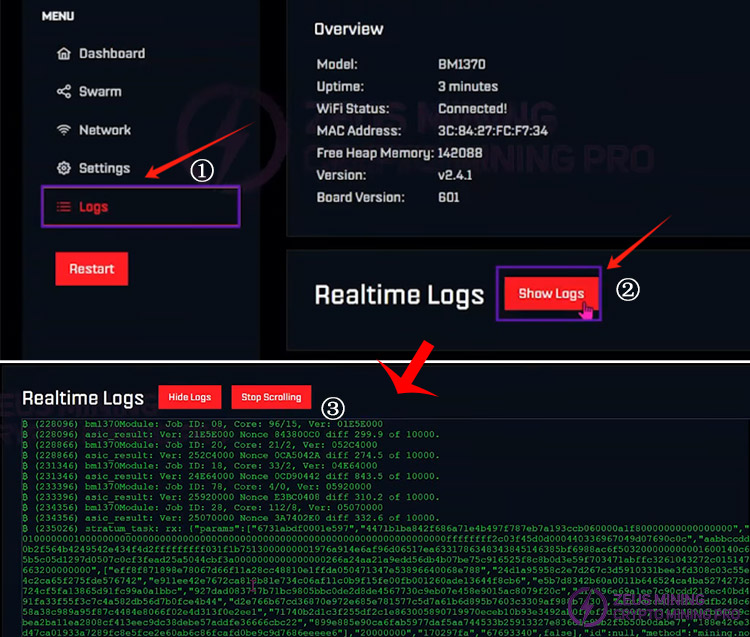Click the Settings gear icon
The height and width of the screenshot is (637, 750).
(x=64, y=168)
